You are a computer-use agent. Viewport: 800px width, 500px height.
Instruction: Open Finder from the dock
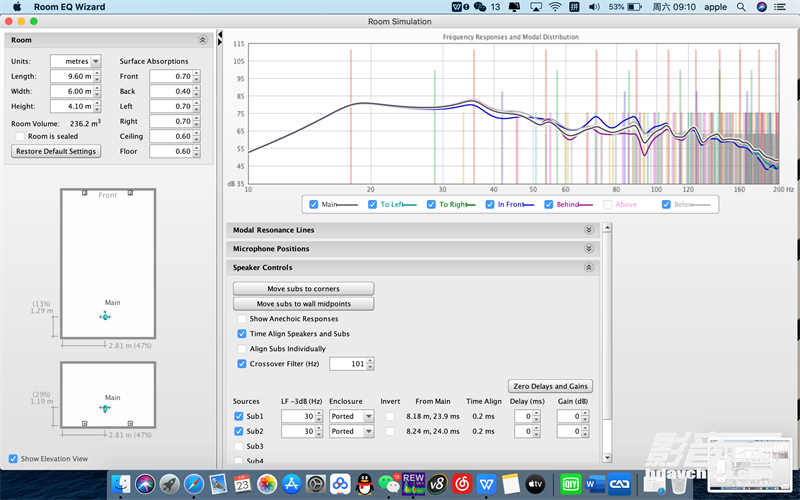click(x=121, y=484)
